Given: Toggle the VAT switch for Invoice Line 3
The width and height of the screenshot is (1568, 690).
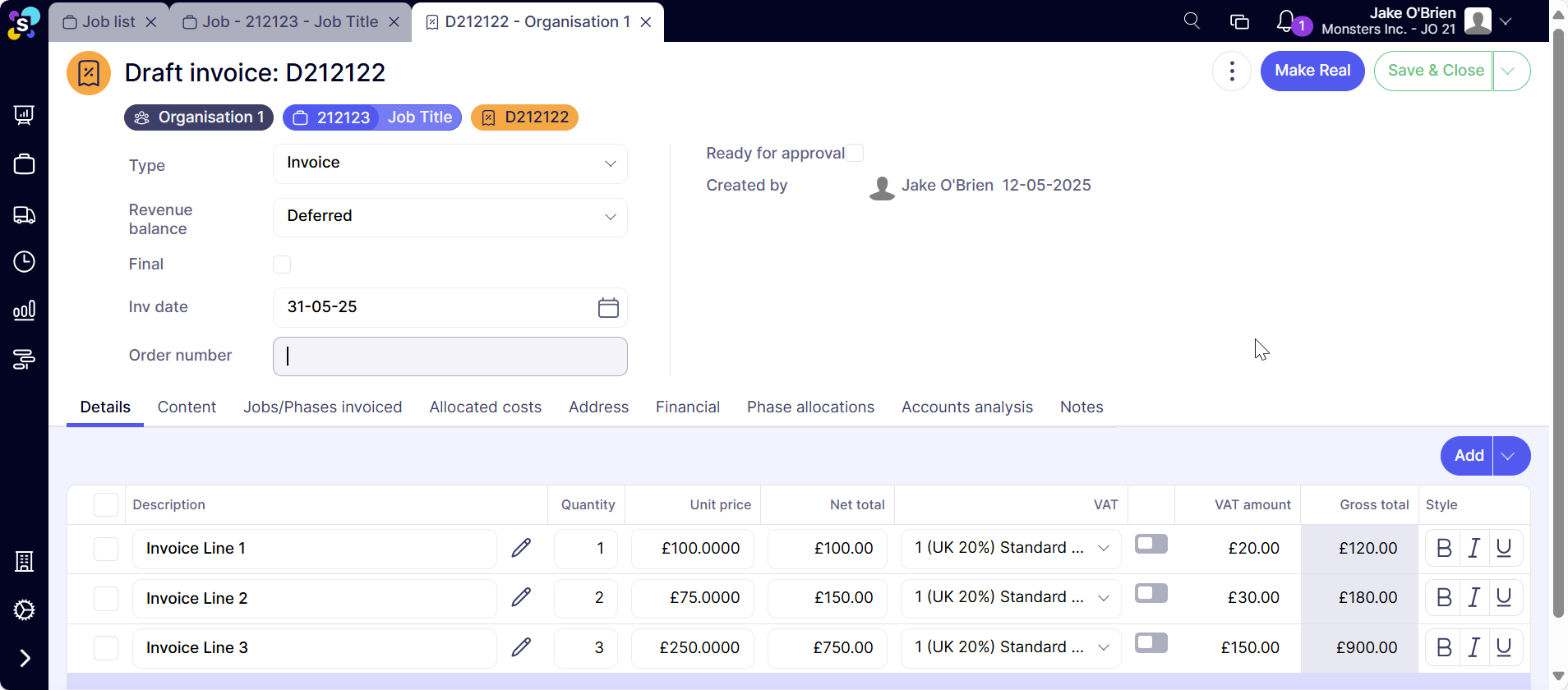Looking at the screenshot, I should (x=1151, y=643).
